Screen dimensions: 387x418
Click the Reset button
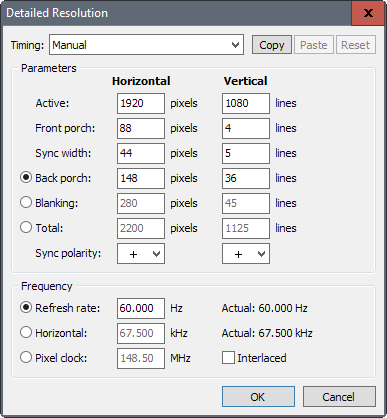[356, 45]
